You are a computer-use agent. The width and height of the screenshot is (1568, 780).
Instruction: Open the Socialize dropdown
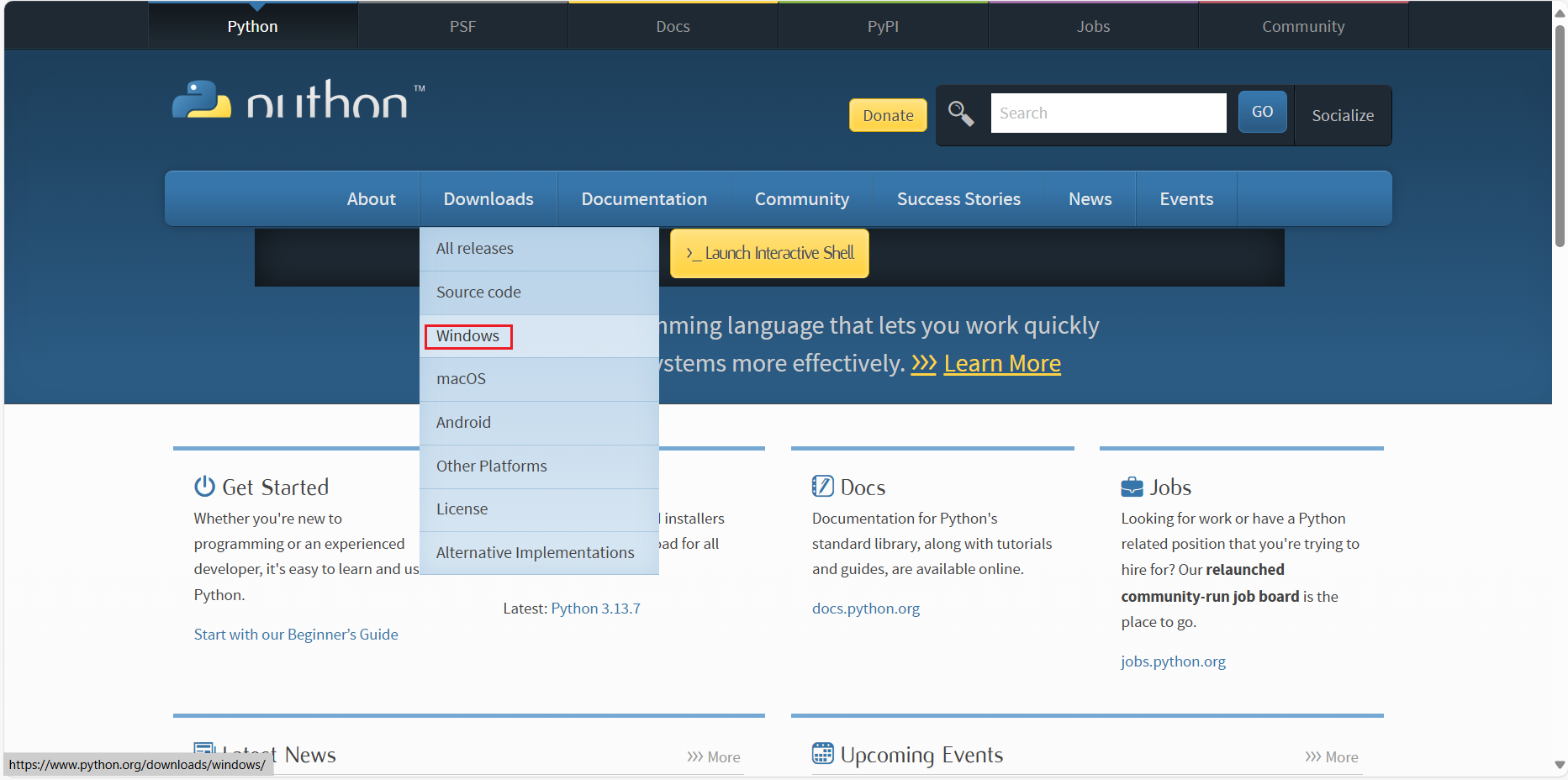pyautogui.click(x=1342, y=115)
